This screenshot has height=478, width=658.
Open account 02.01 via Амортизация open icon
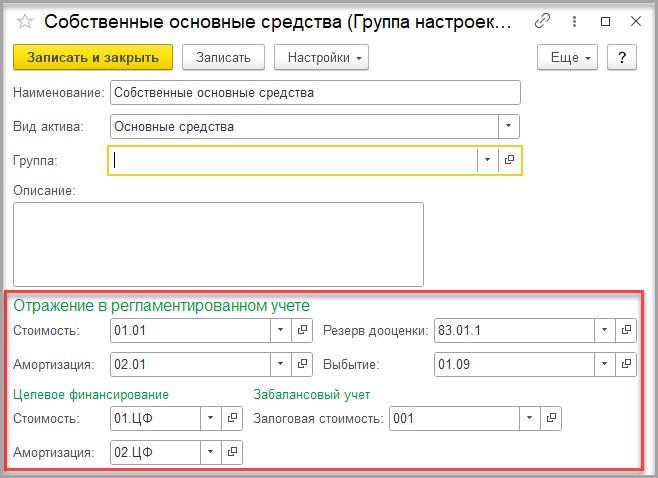(x=302, y=364)
